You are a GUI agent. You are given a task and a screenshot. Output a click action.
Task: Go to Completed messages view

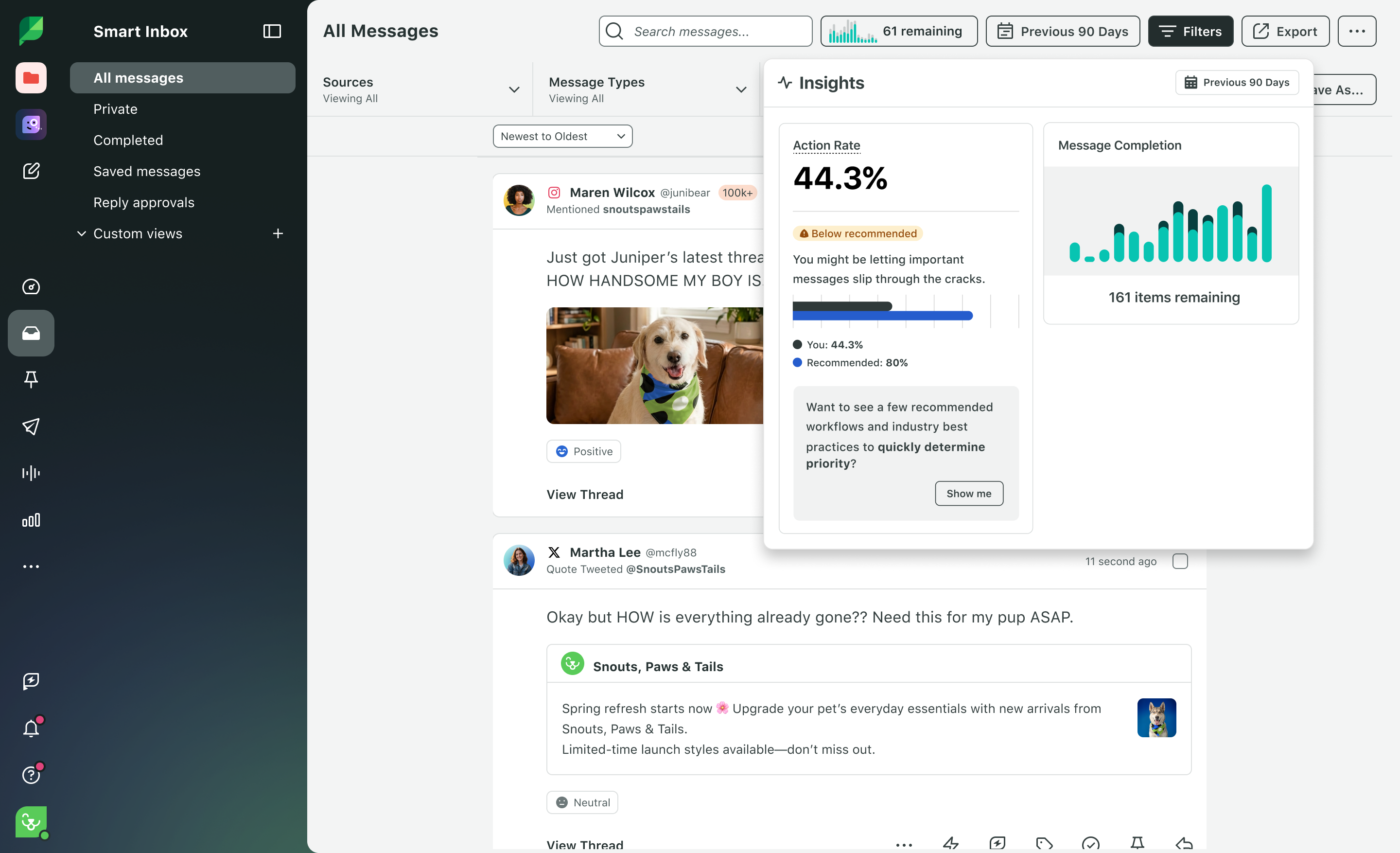128,141
